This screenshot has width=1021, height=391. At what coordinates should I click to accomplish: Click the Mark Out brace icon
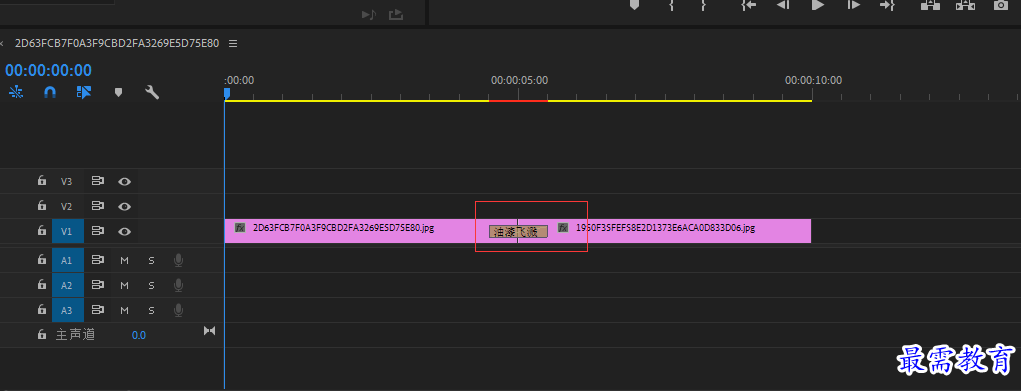coord(704,5)
